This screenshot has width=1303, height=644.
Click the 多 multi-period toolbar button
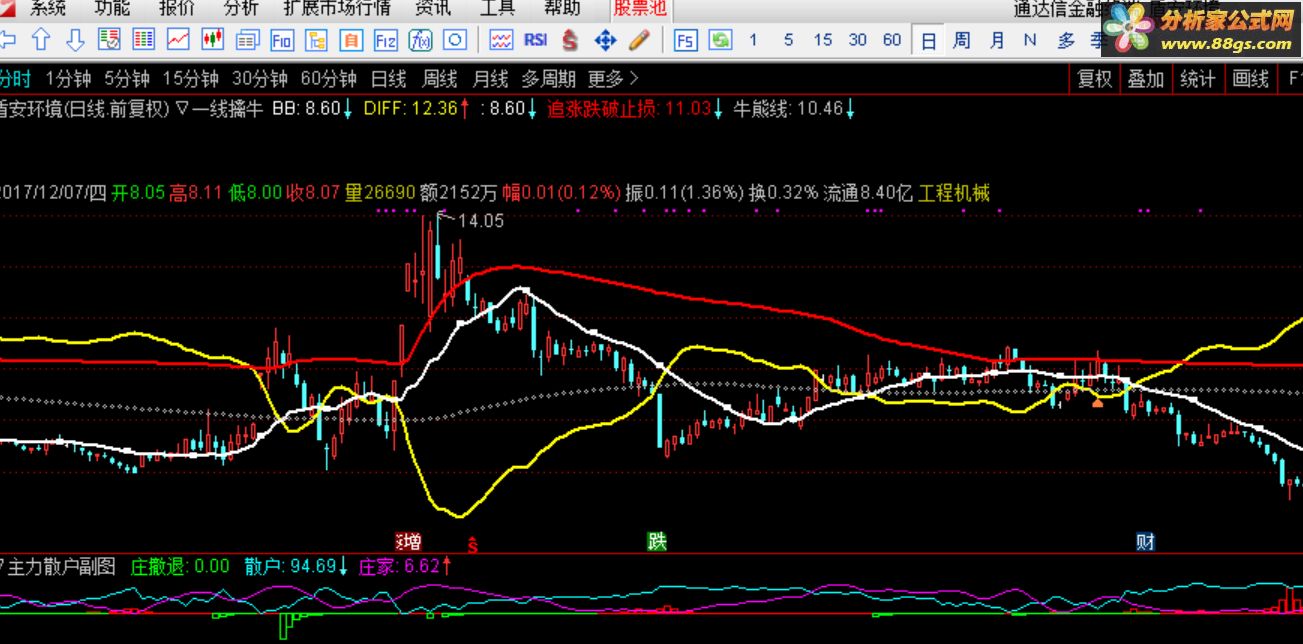point(1066,40)
